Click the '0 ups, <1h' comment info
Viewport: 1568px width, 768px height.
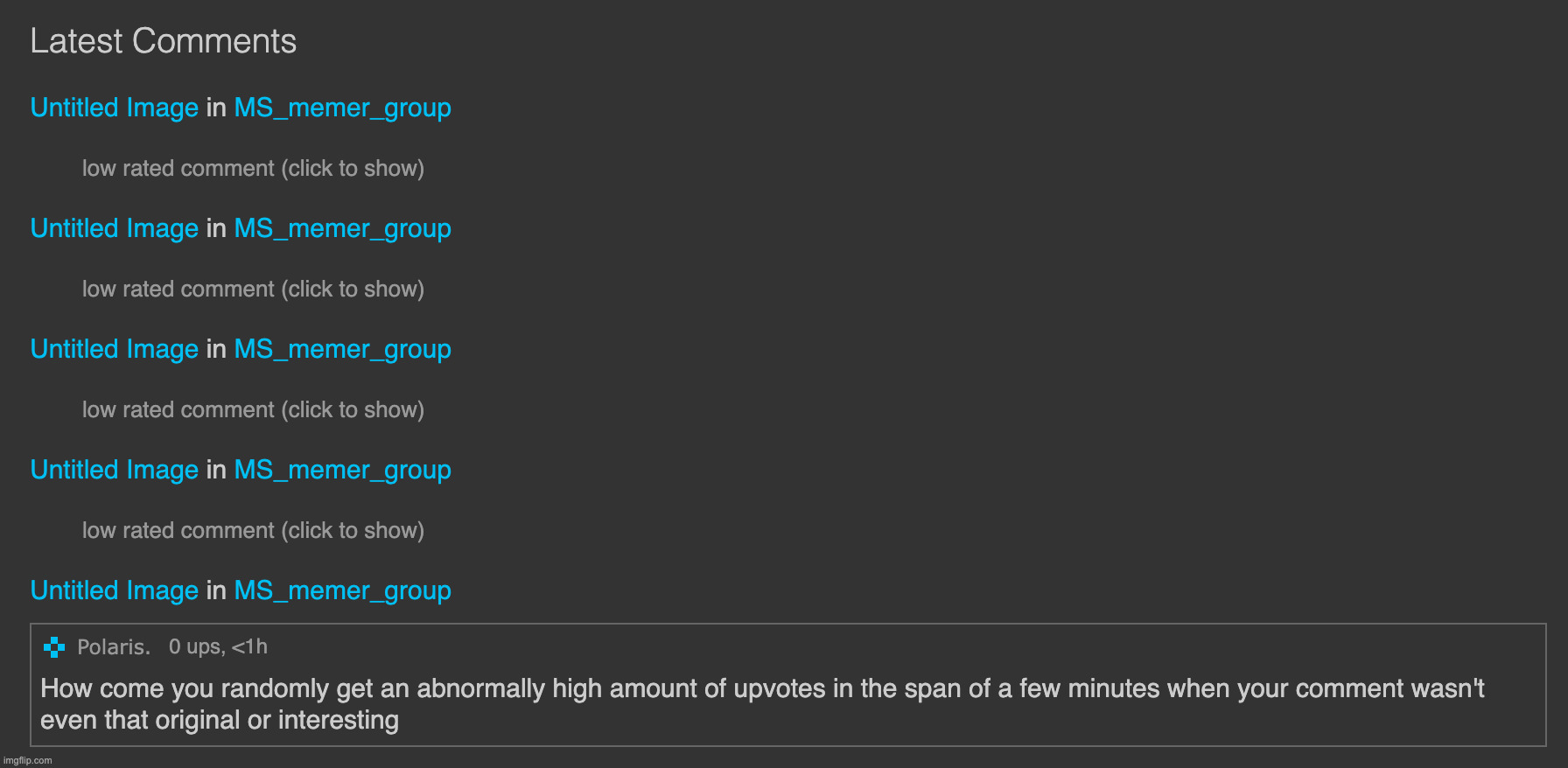tap(218, 647)
